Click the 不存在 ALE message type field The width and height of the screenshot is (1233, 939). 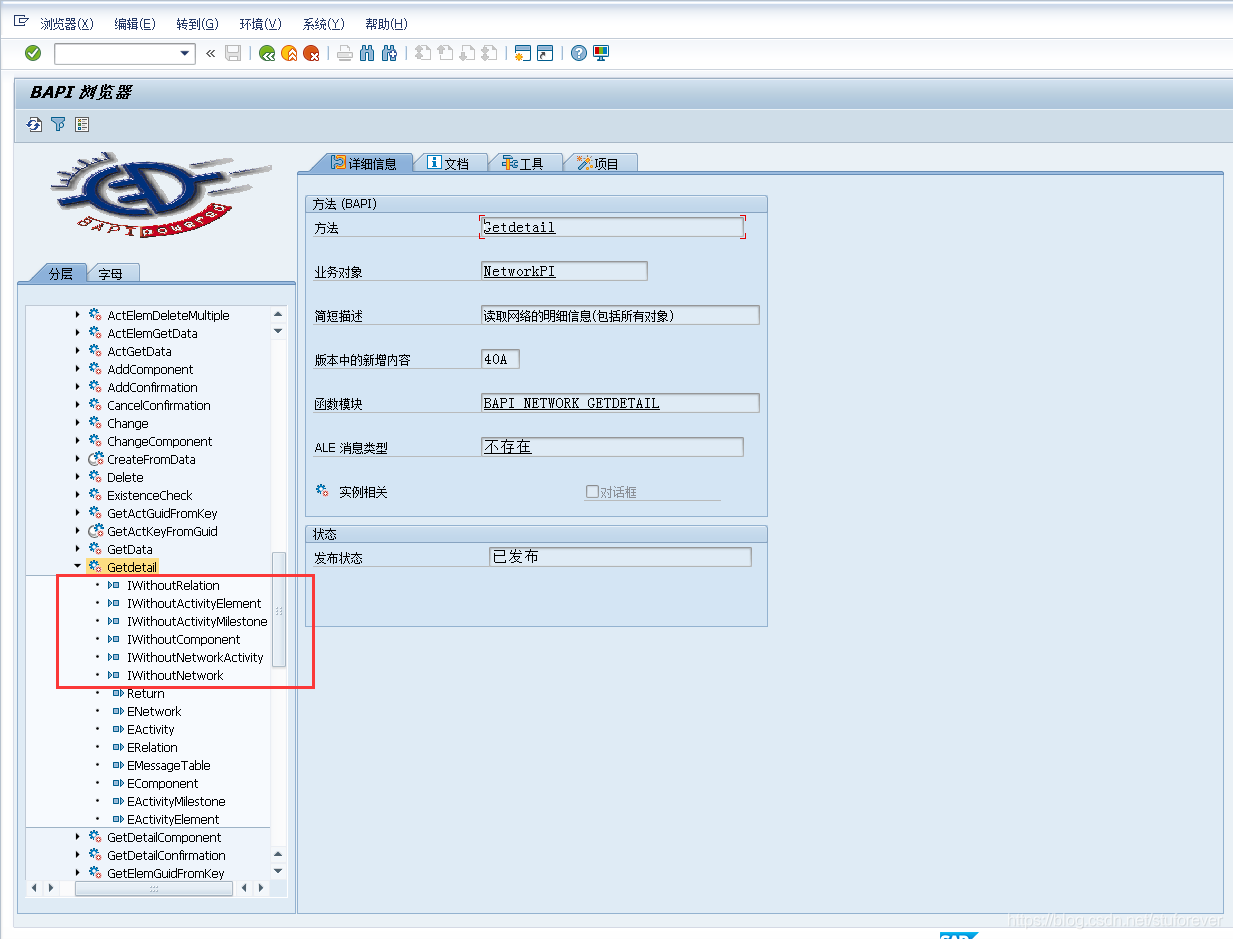tap(612, 447)
